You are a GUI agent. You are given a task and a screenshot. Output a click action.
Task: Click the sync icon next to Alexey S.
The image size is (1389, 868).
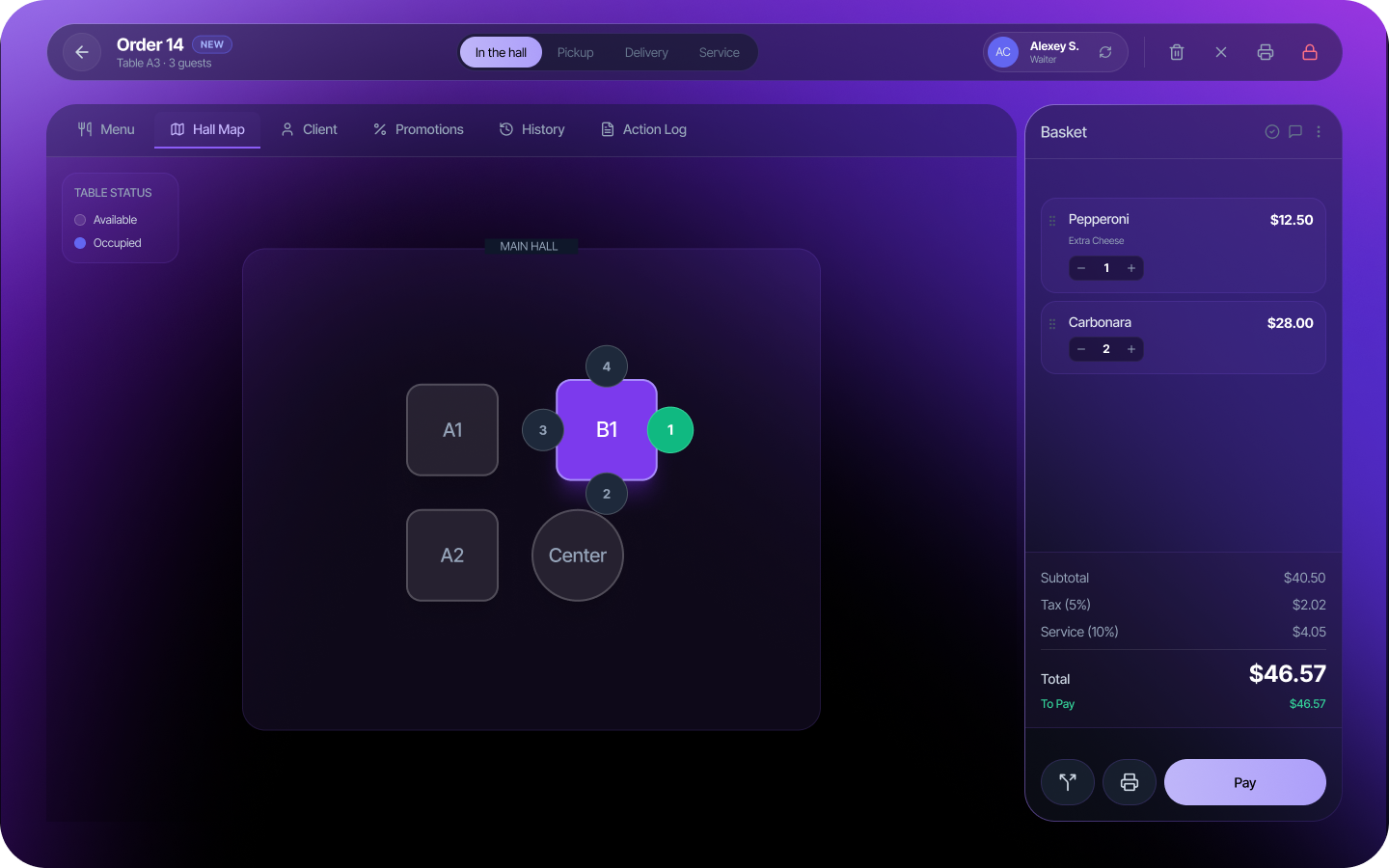1105,52
